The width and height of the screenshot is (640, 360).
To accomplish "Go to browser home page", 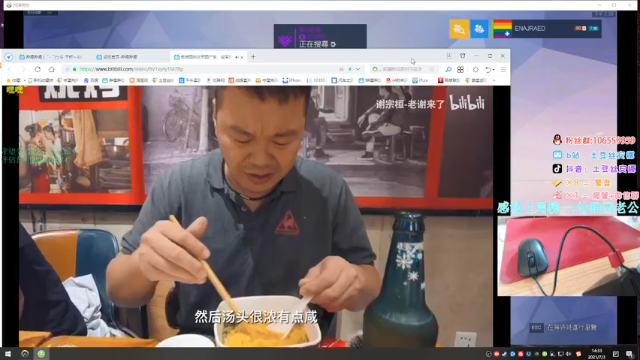I will click(51, 69).
